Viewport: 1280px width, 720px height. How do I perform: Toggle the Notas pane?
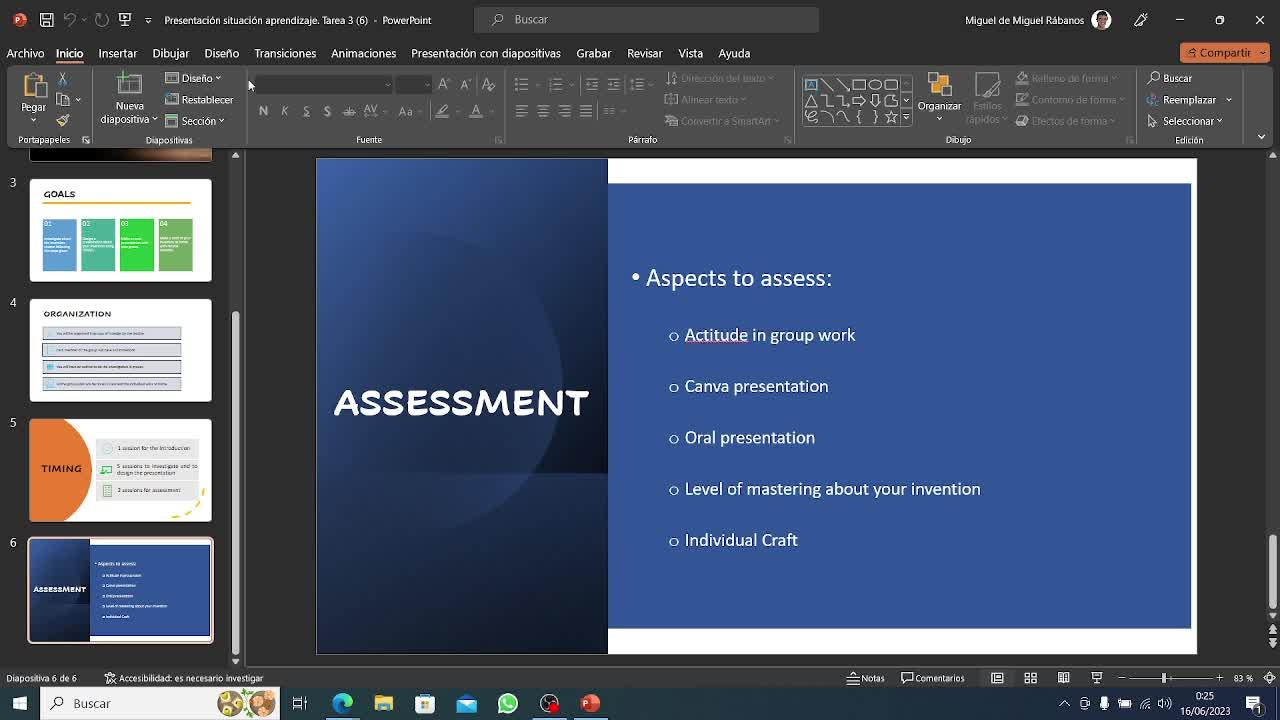865,678
